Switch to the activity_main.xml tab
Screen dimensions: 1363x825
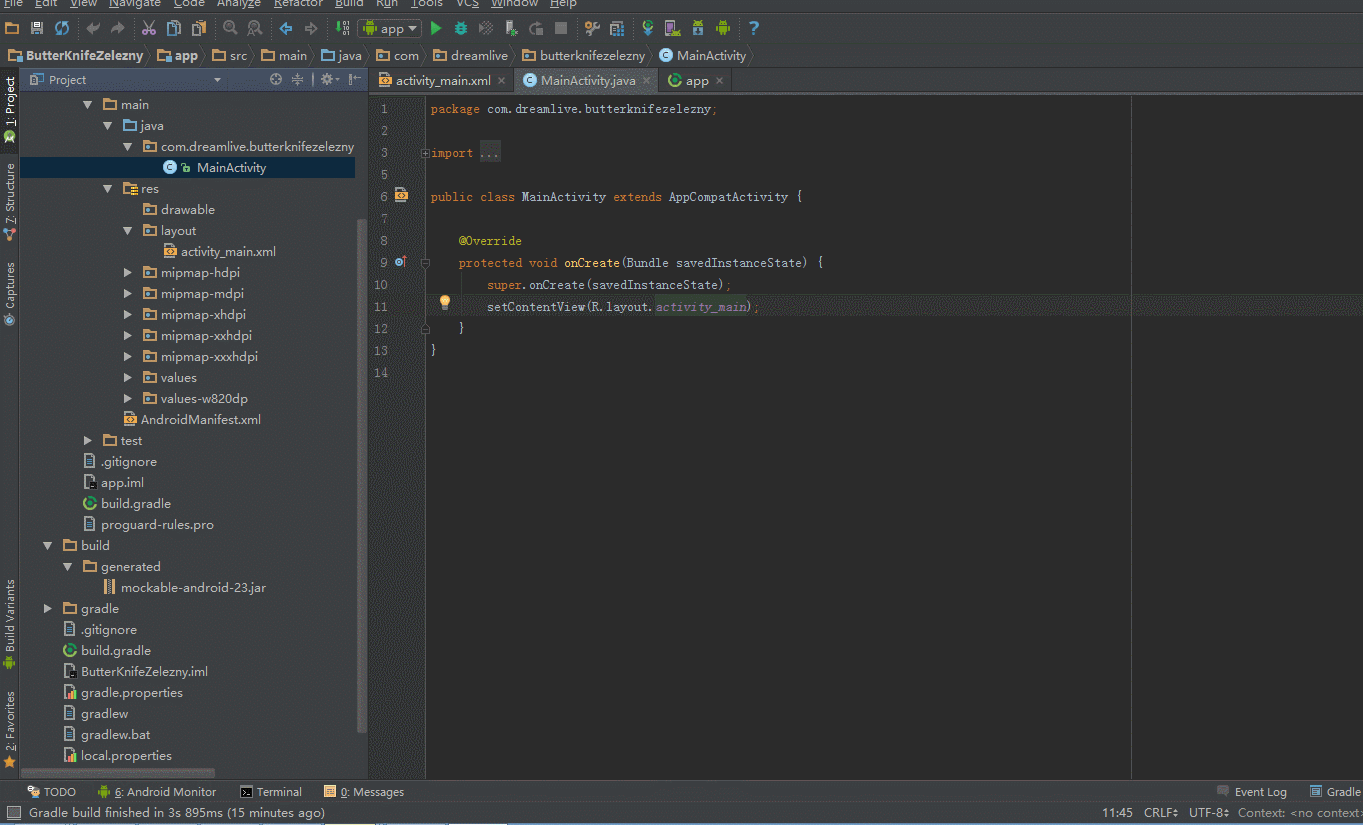(441, 81)
